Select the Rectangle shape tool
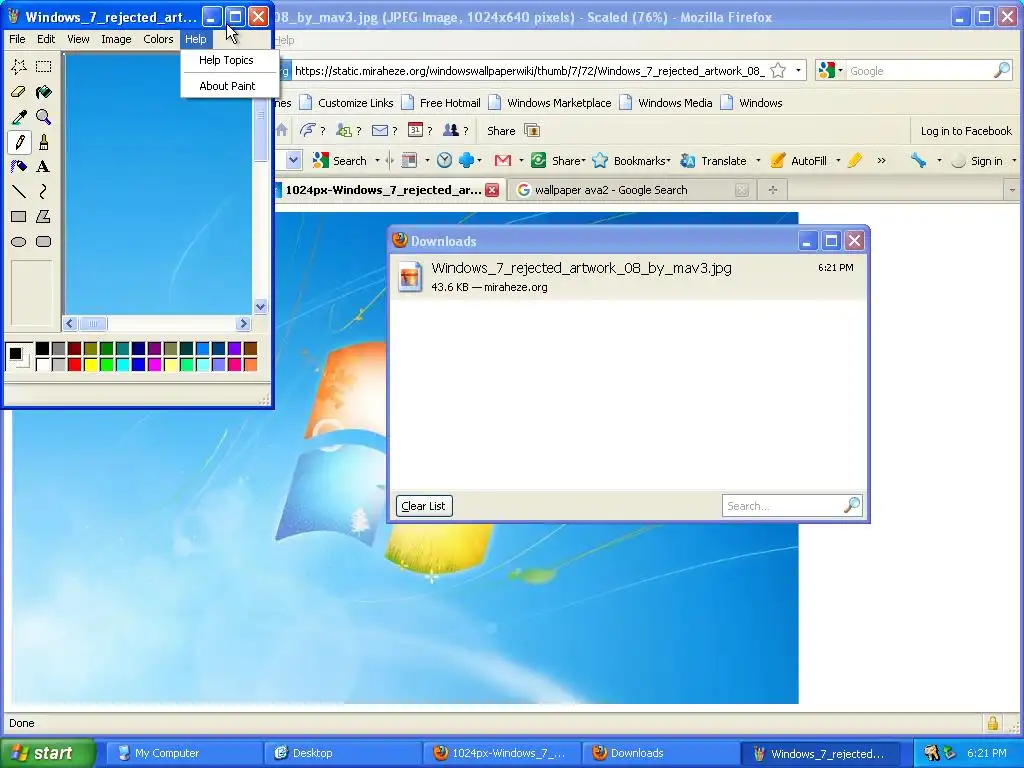 (19, 216)
